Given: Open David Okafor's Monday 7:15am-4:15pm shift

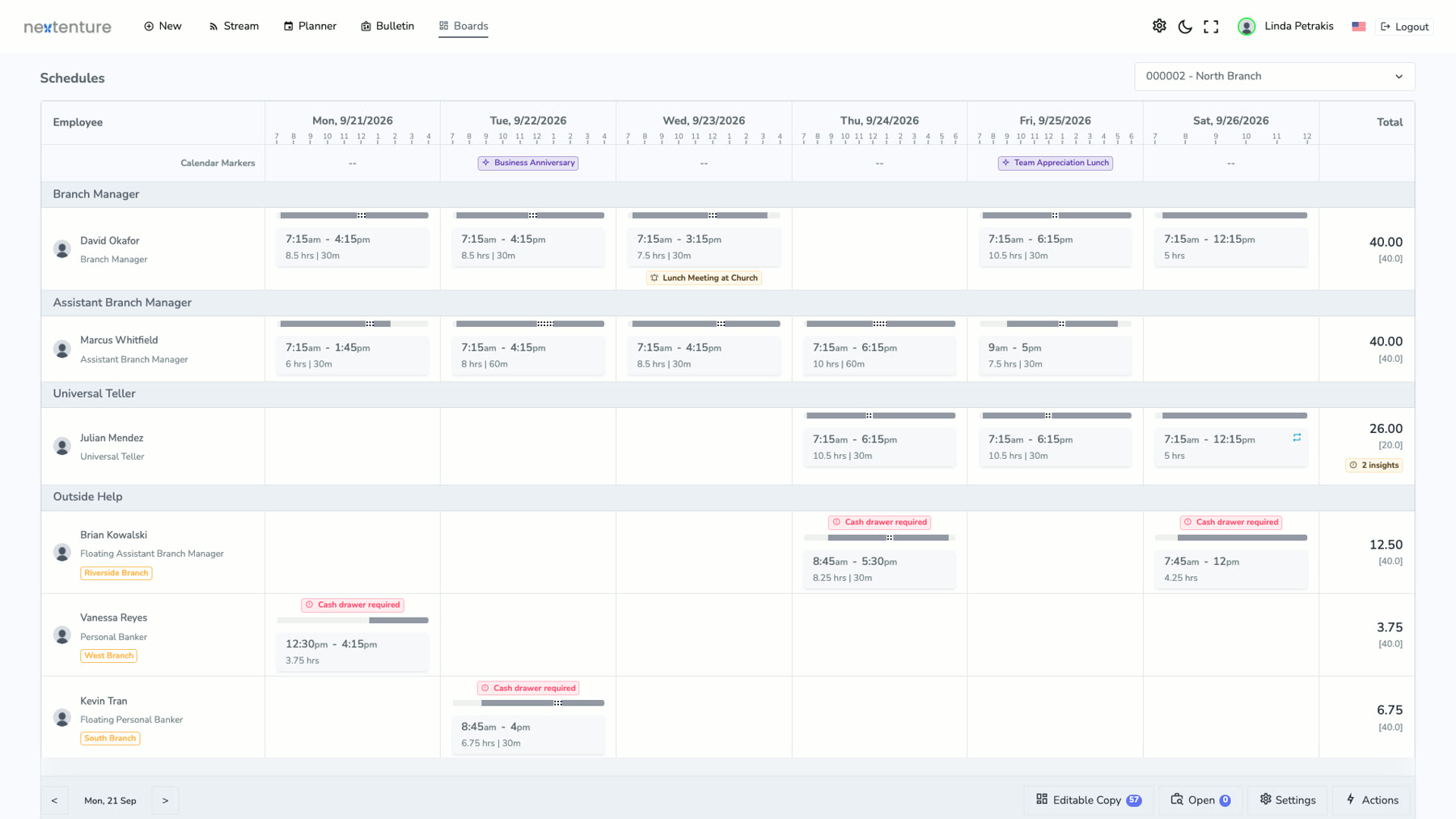Looking at the screenshot, I should coord(353,247).
